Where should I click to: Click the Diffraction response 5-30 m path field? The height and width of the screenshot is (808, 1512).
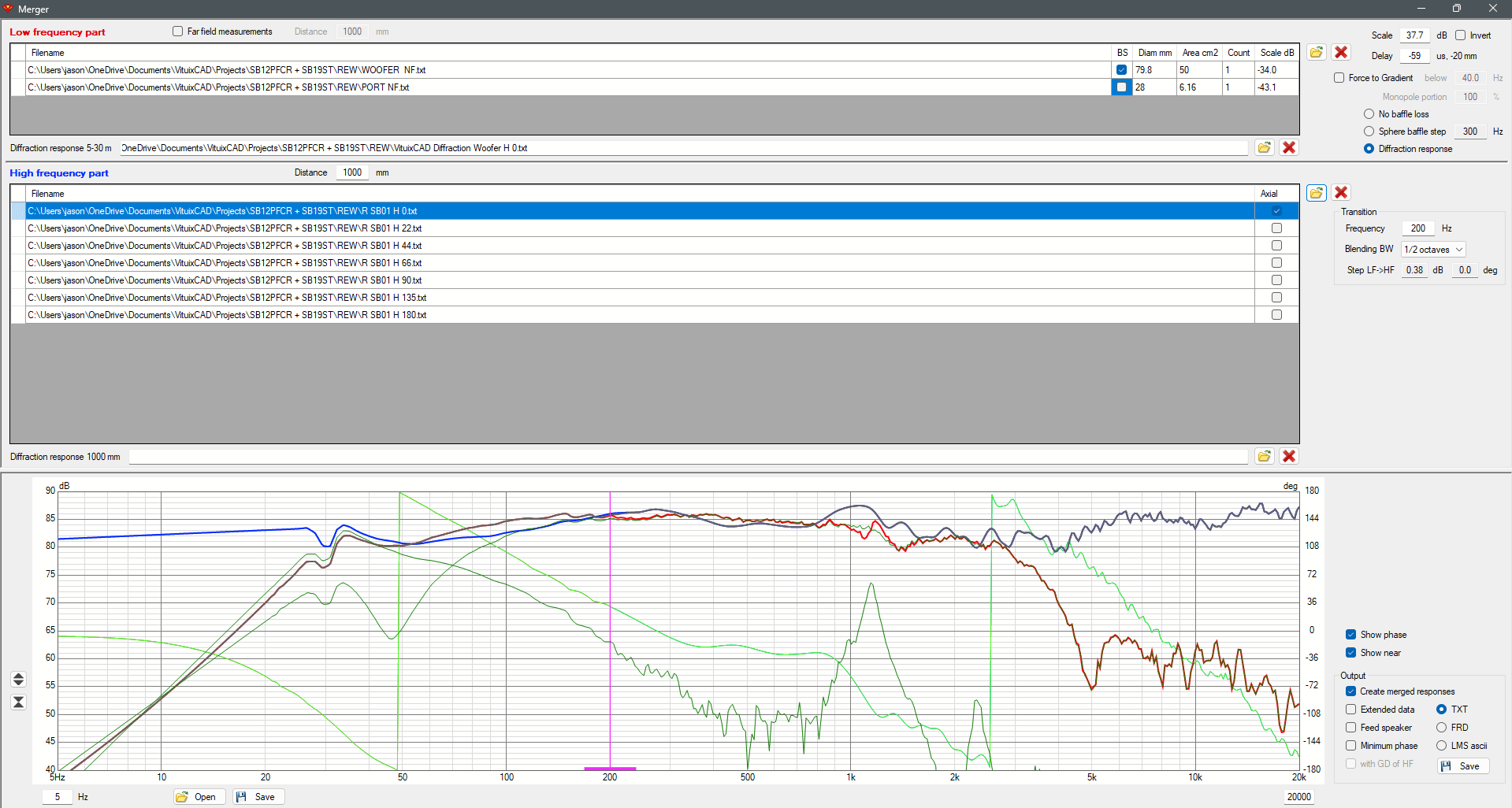tap(684, 148)
